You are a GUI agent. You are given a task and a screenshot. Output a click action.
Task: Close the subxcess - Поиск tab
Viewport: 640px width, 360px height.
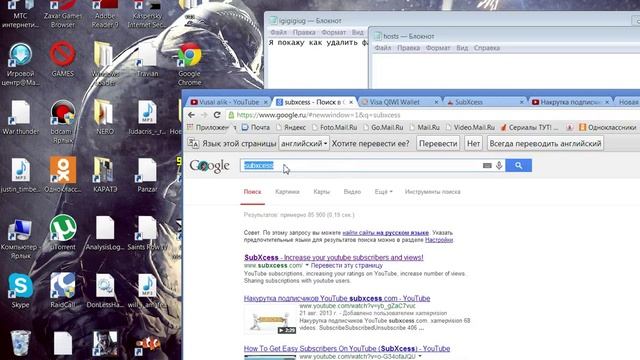pos(351,102)
